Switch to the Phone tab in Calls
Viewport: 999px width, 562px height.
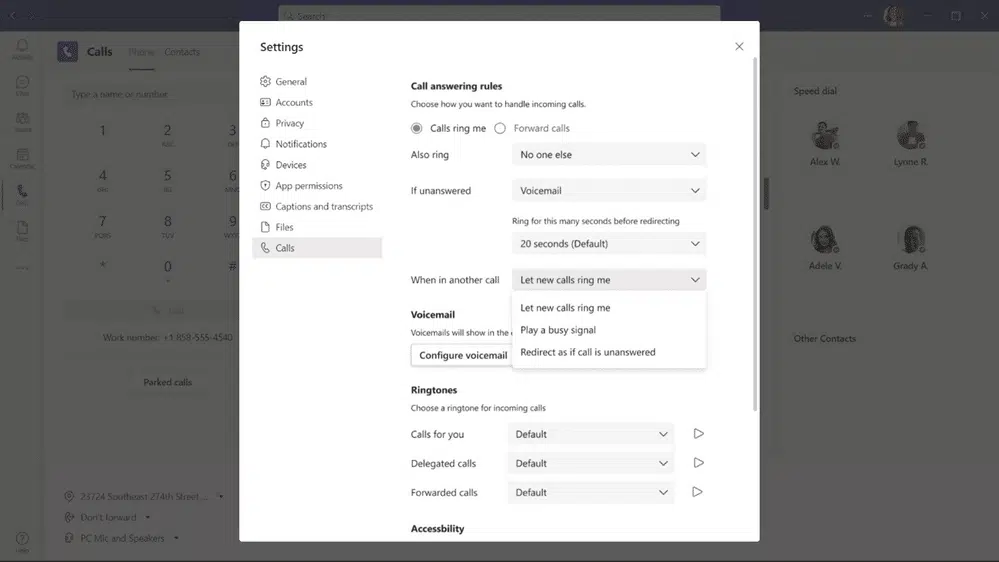tap(141, 52)
